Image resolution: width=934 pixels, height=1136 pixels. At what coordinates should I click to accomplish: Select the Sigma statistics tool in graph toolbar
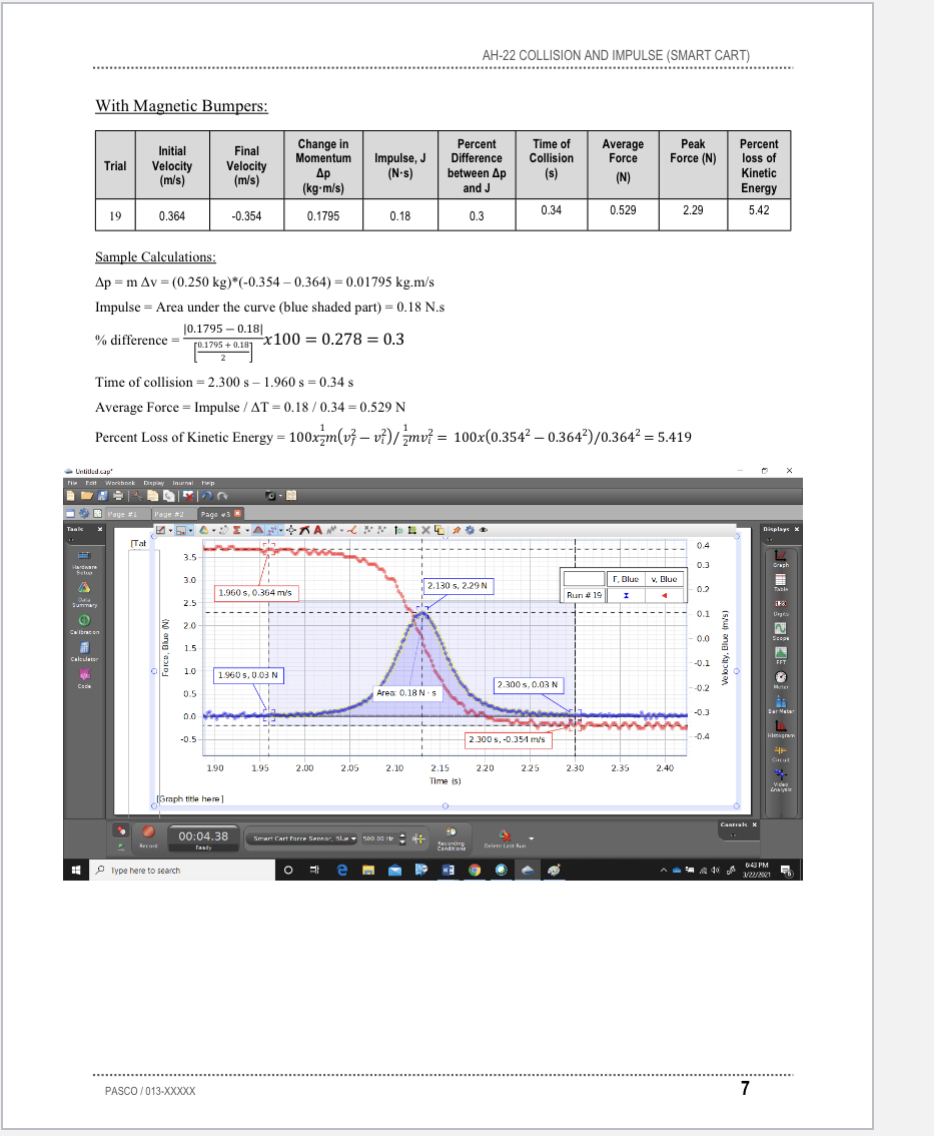click(x=236, y=530)
